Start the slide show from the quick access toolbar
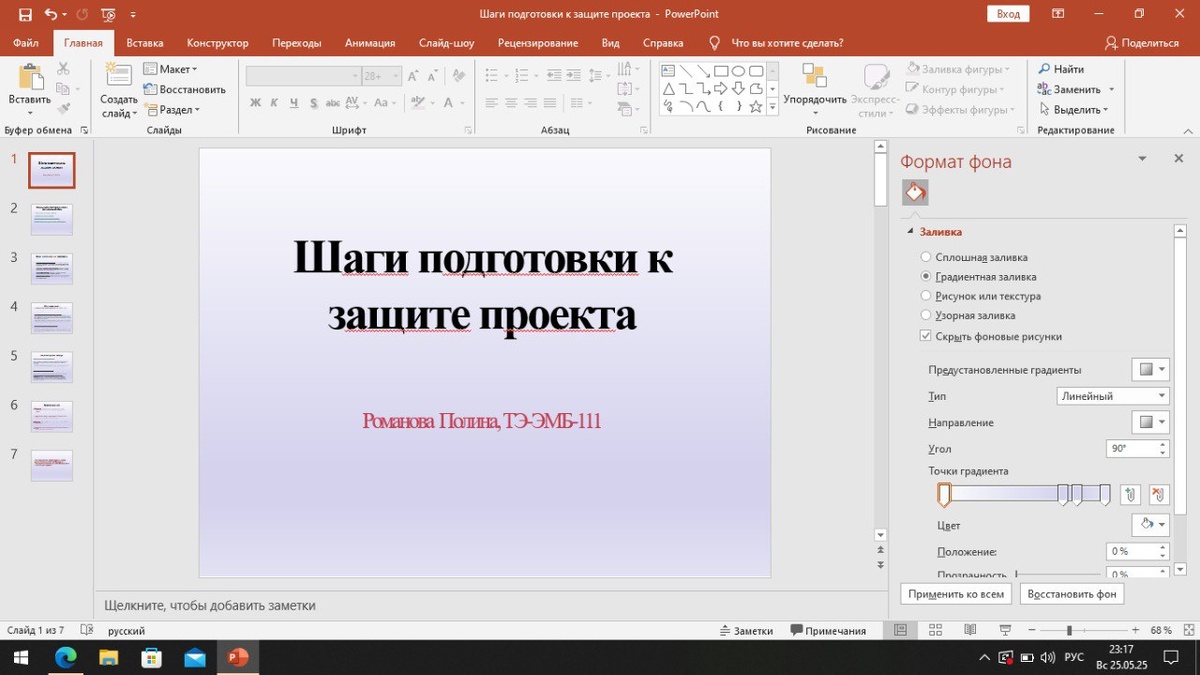 [107, 14]
